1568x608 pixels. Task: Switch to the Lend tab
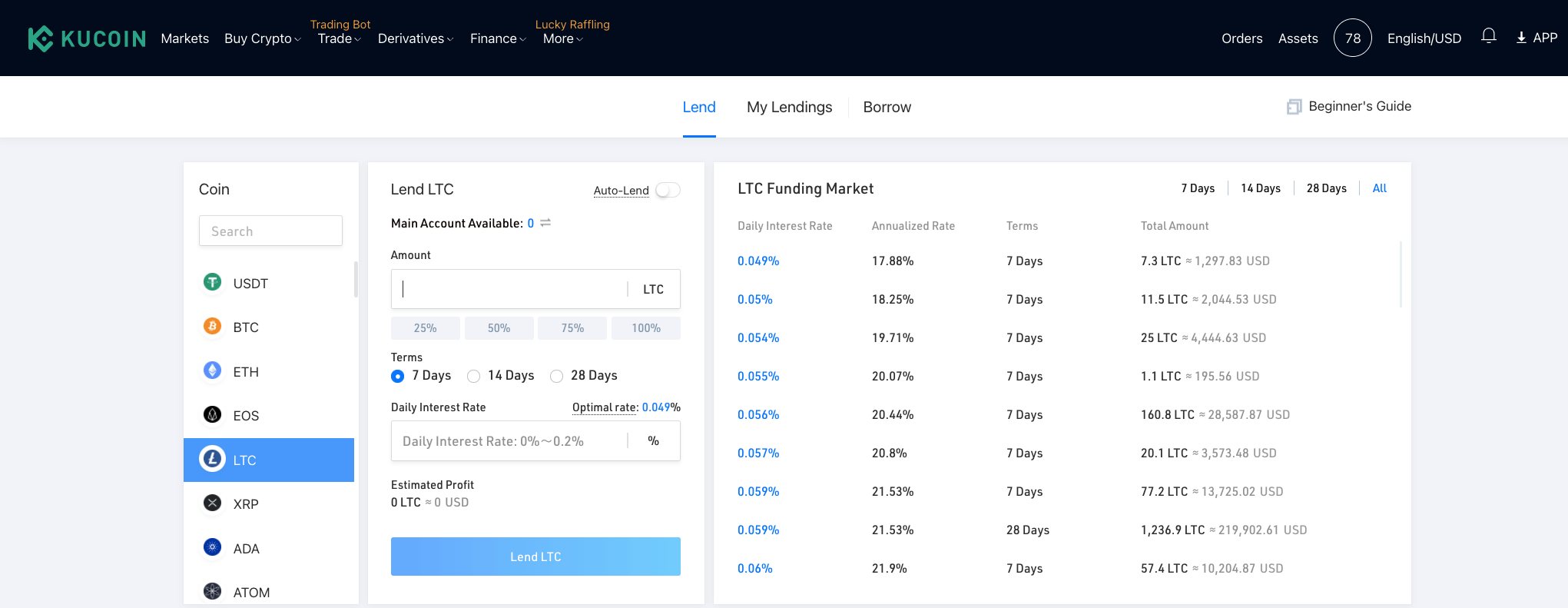699,107
